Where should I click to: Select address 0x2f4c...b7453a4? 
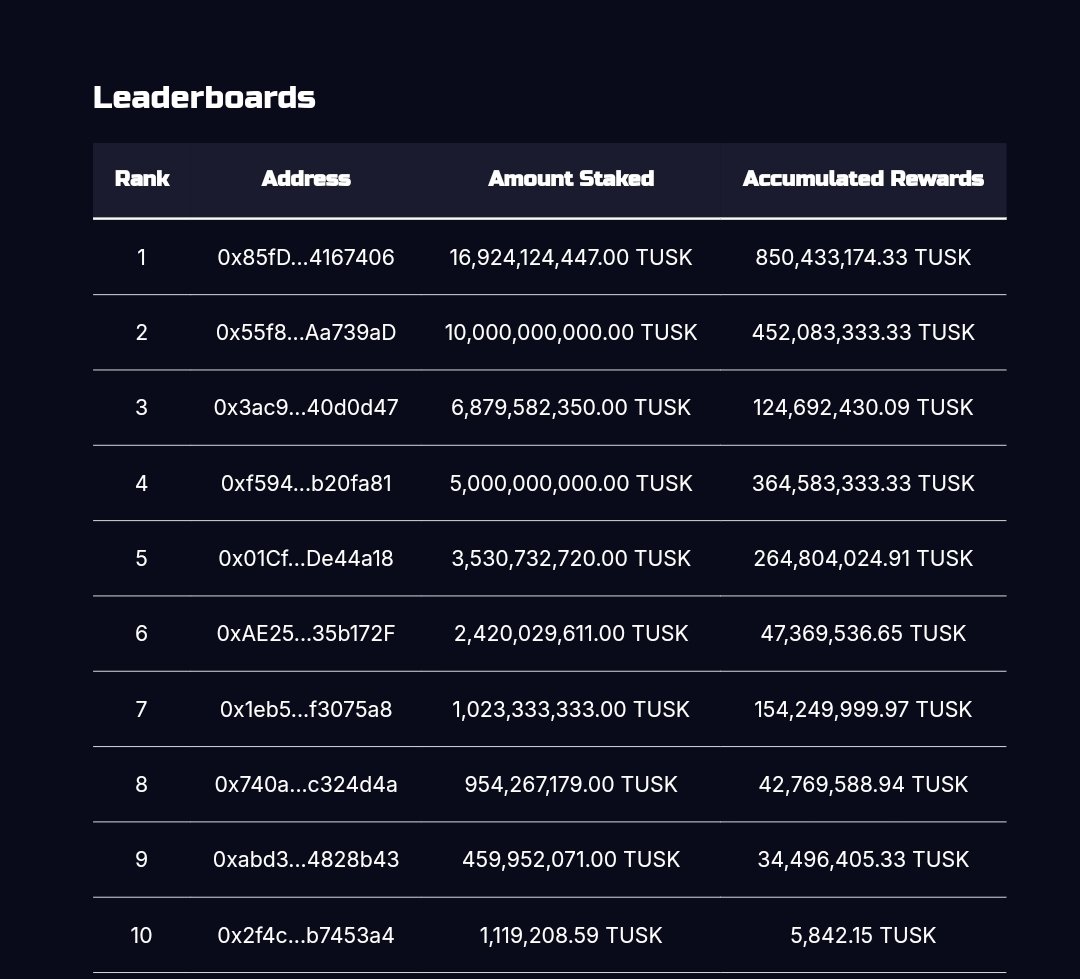tap(306, 936)
